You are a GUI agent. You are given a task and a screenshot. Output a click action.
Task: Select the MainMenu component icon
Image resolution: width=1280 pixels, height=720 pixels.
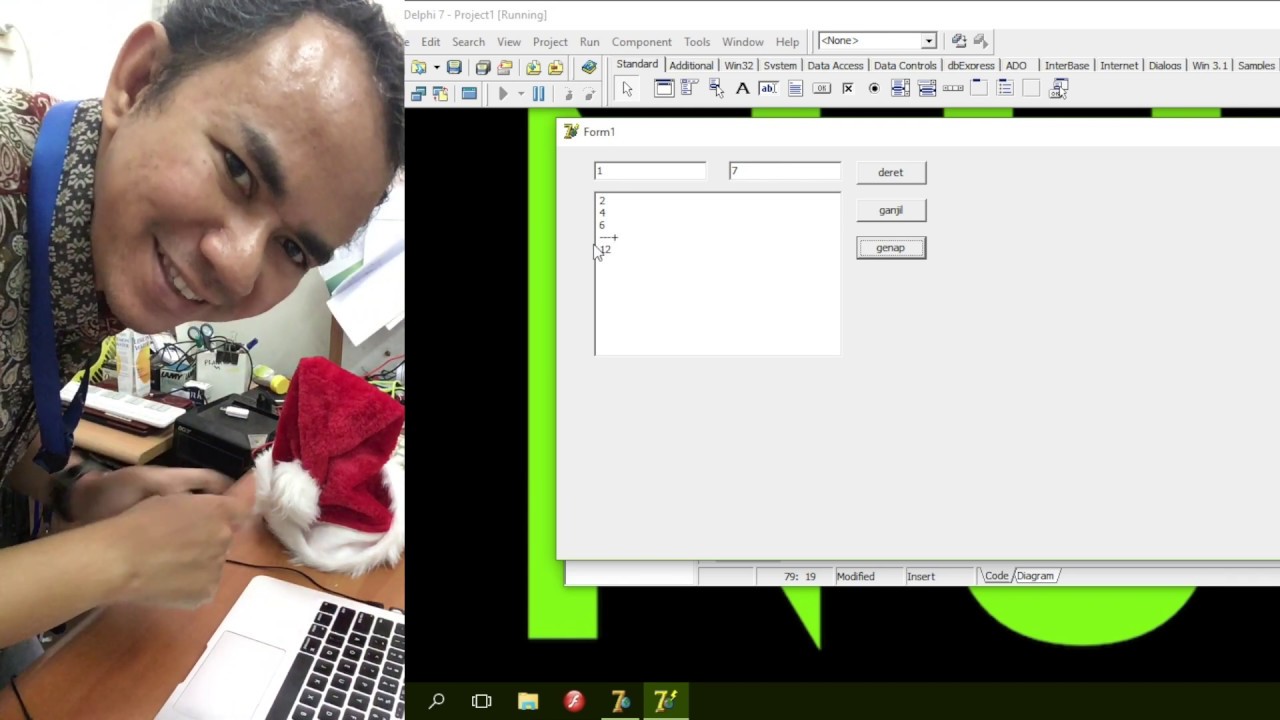pyautogui.click(x=689, y=88)
